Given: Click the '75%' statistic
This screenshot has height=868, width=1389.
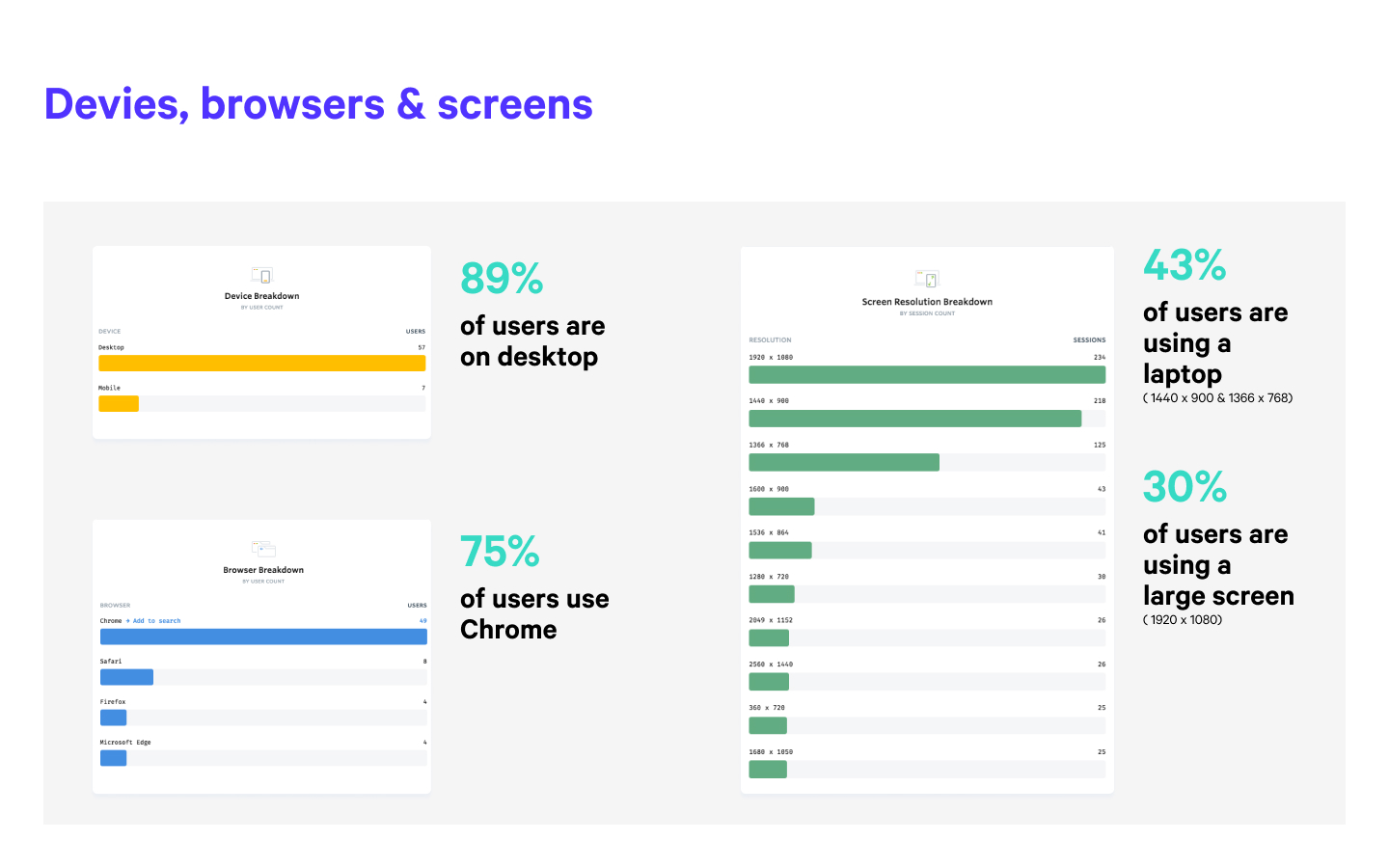Looking at the screenshot, I should click(x=500, y=552).
